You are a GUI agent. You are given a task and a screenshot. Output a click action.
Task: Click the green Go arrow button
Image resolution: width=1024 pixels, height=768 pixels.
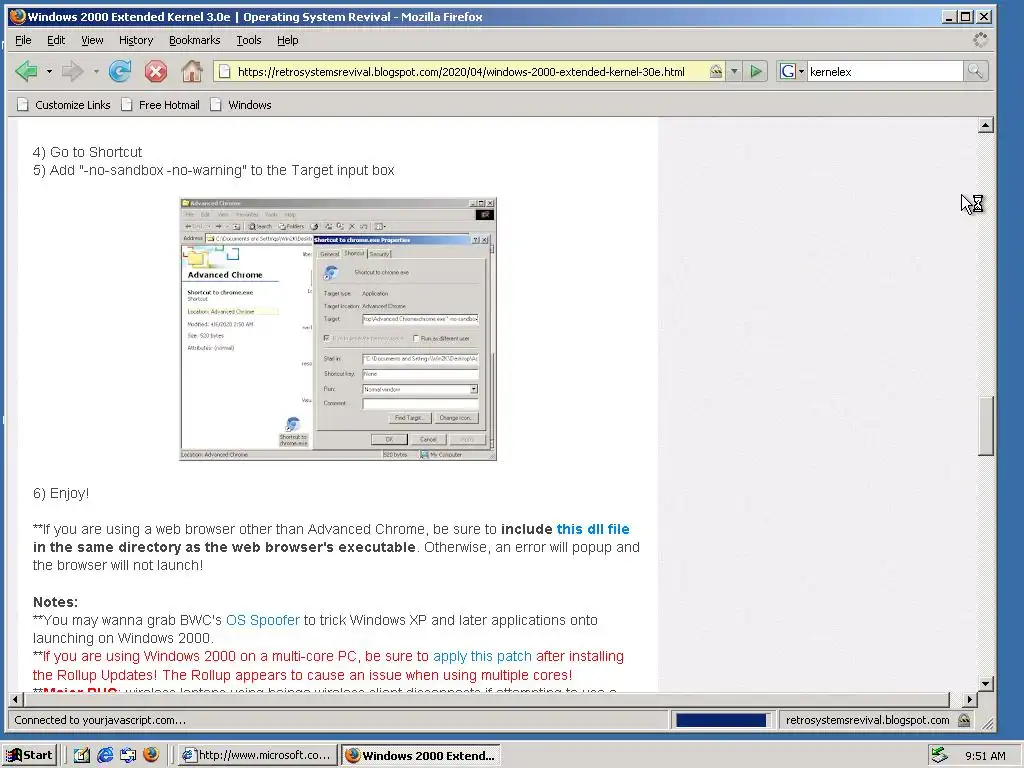pyautogui.click(x=756, y=72)
